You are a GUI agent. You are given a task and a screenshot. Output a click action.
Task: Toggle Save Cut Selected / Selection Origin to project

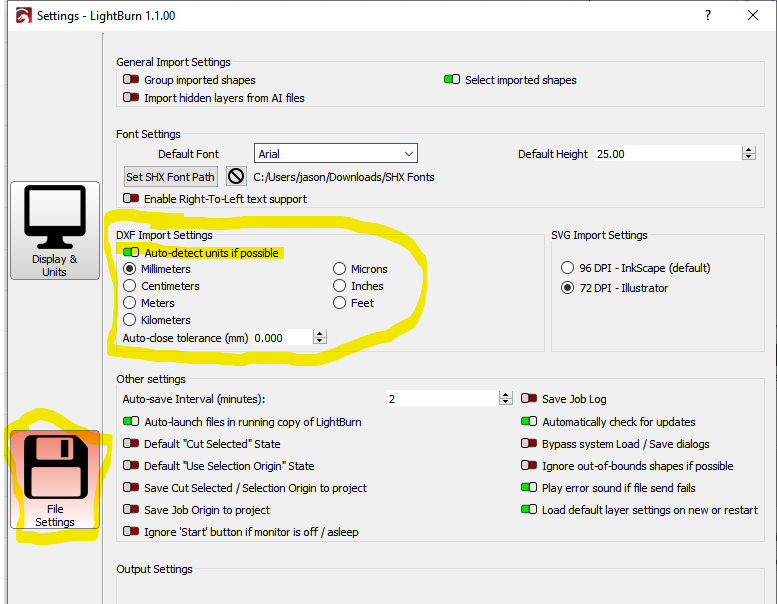click(x=131, y=487)
